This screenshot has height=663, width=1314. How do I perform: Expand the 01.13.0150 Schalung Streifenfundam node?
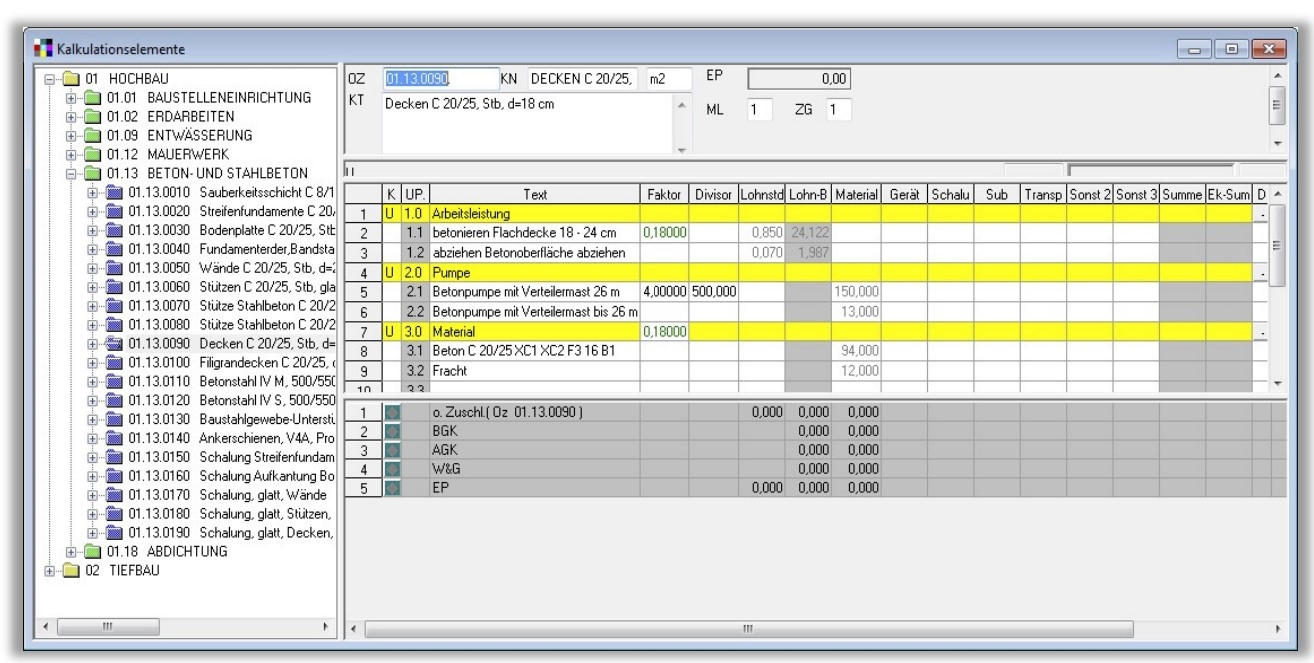(94, 457)
